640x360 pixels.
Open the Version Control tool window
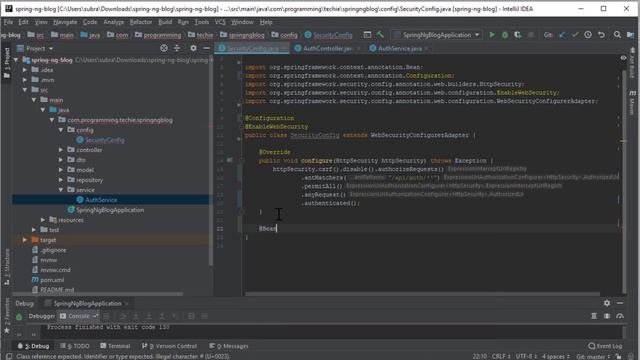point(169,346)
